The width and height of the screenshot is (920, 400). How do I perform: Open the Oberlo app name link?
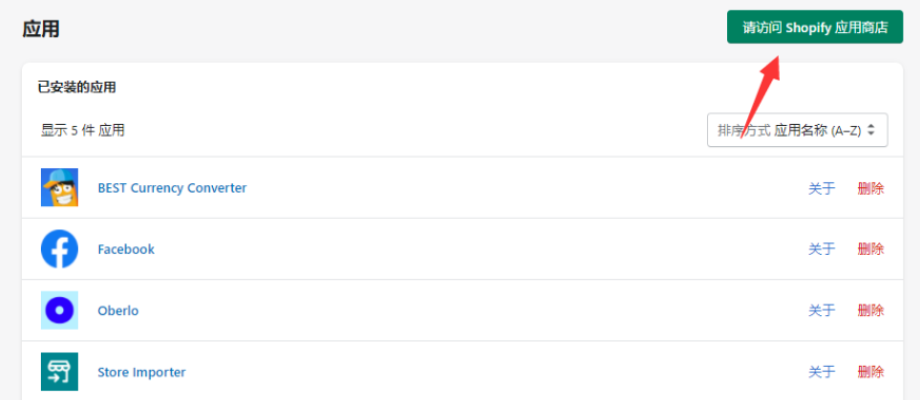point(118,310)
